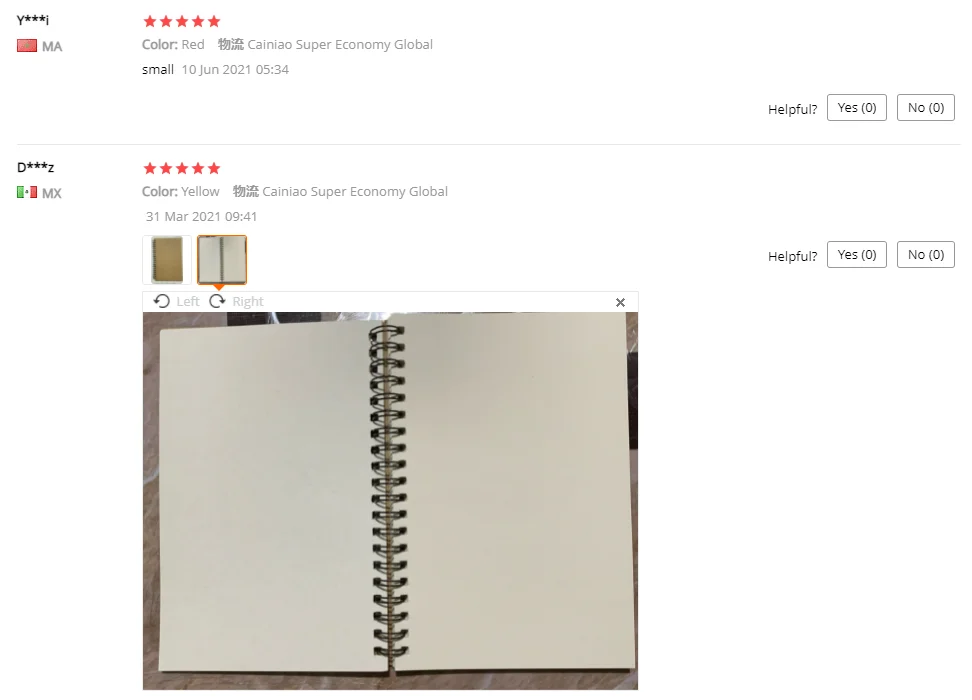
Task: Click 'Color: Yellow' text on D***z's review
Action: click(x=180, y=192)
